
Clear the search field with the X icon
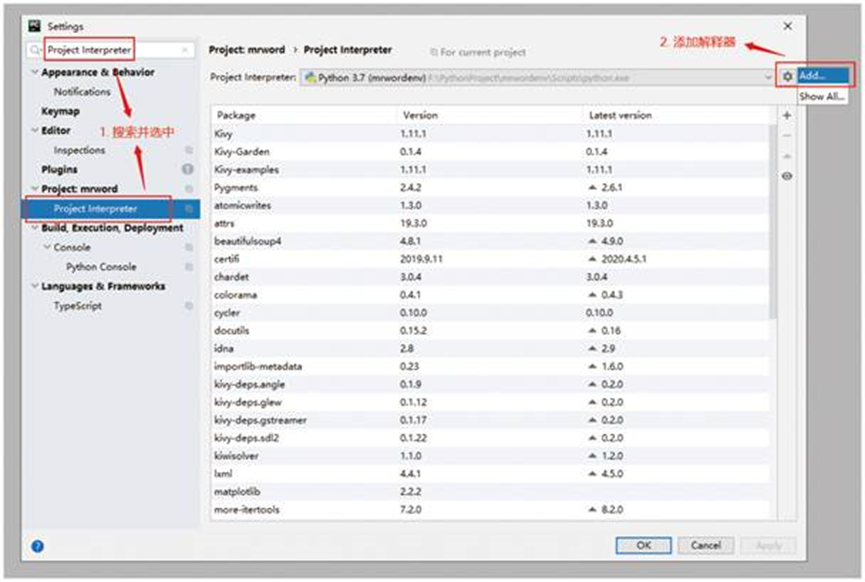(185, 50)
